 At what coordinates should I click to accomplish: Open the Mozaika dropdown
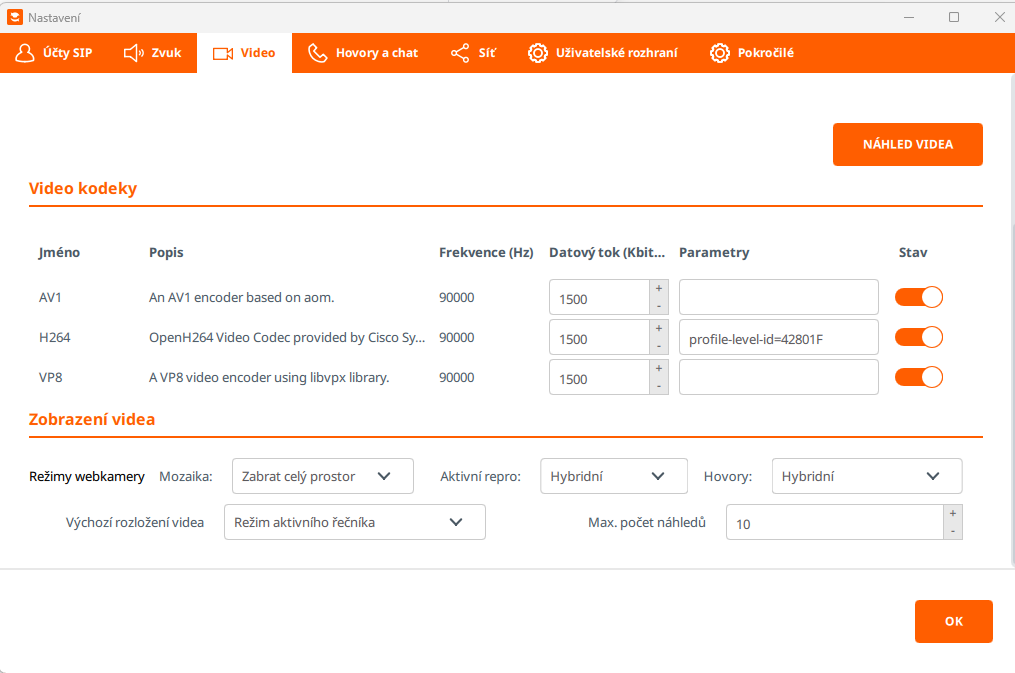click(322, 477)
